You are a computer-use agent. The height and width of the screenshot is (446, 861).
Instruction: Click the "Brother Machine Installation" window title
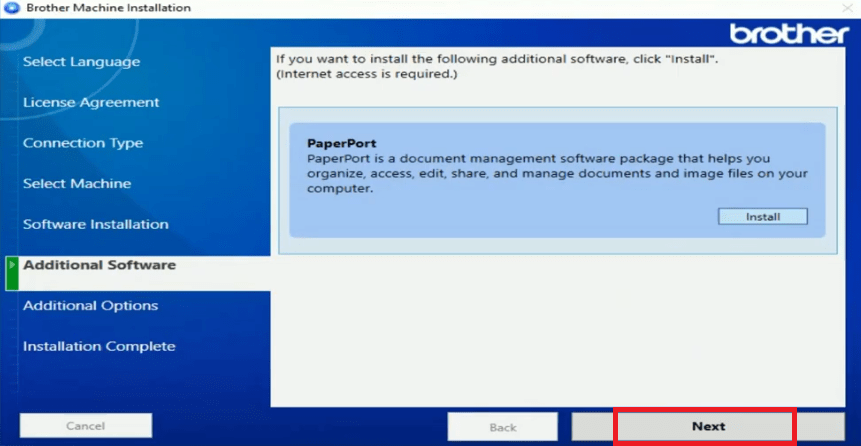(x=109, y=8)
